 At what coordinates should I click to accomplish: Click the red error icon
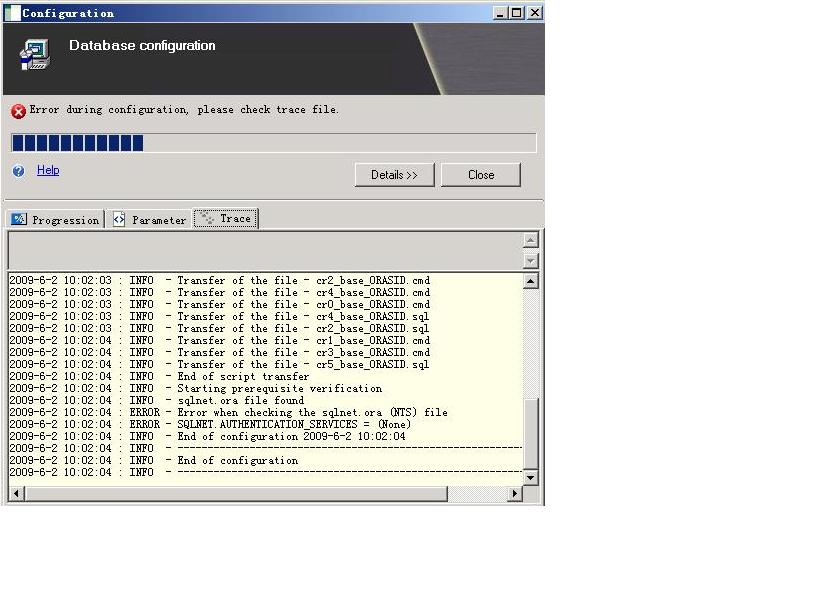tap(18, 111)
